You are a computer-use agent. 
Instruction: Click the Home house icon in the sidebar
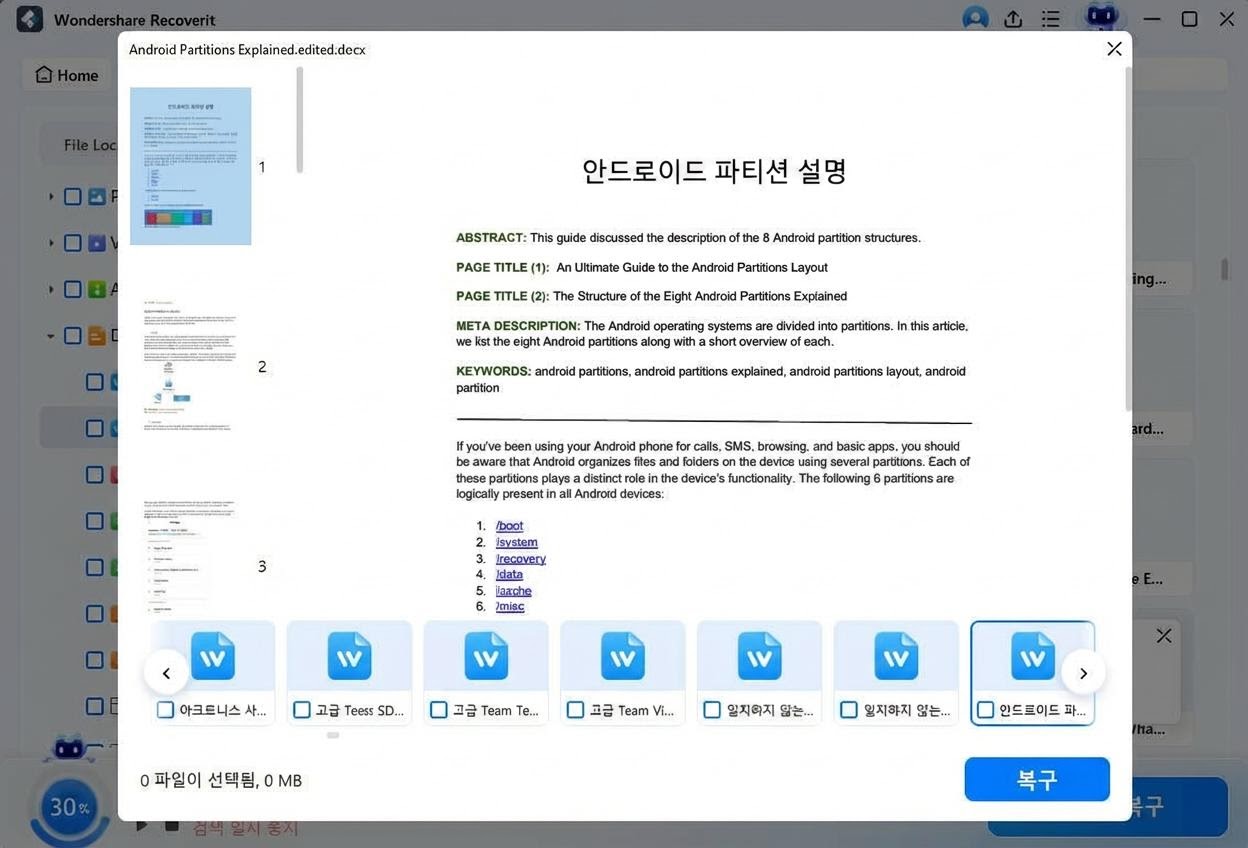pos(43,74)
